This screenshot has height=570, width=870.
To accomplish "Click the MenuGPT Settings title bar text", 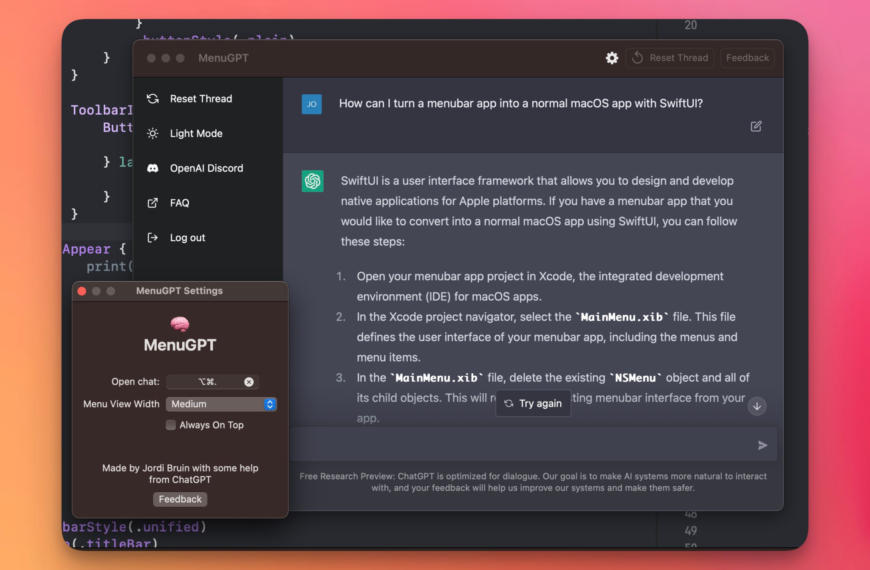I will (179, 291).
